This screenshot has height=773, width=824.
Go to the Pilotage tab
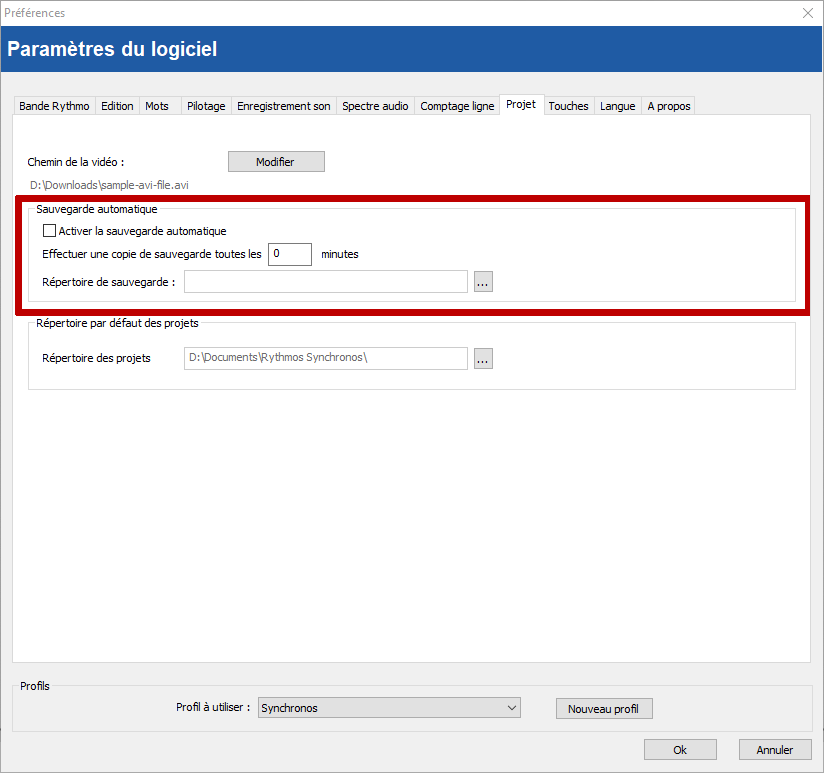pyautogui.click(x=206, y=106)
